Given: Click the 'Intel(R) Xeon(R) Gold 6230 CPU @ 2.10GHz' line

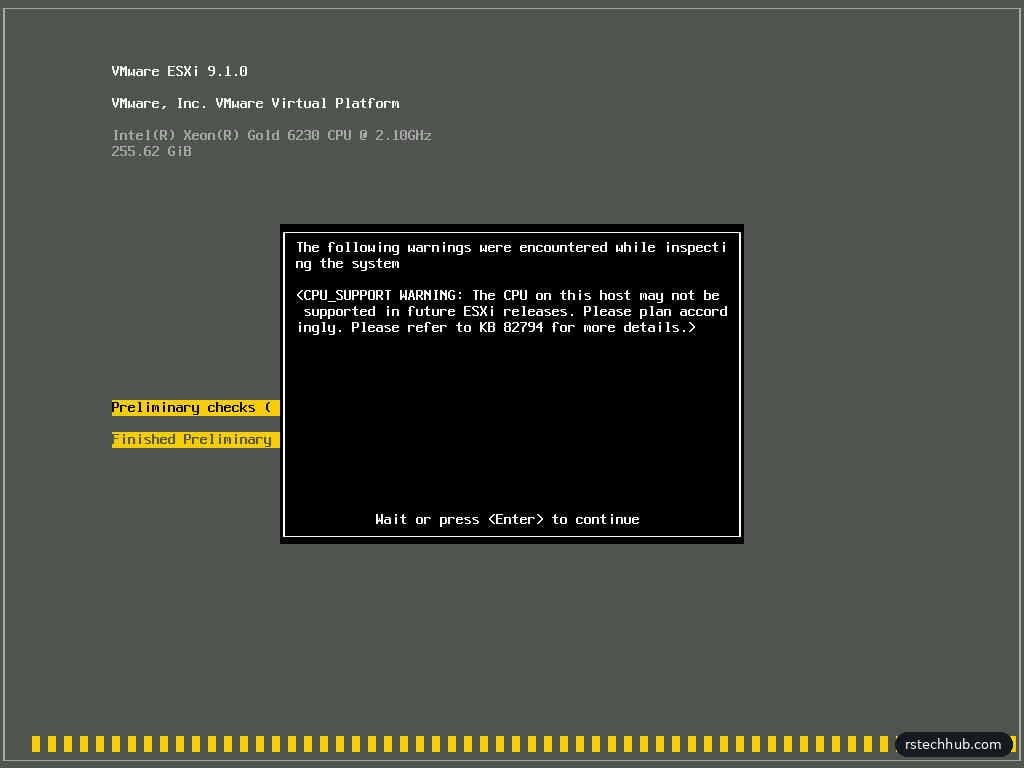Looking at the screenshot, I should point(272,135).
